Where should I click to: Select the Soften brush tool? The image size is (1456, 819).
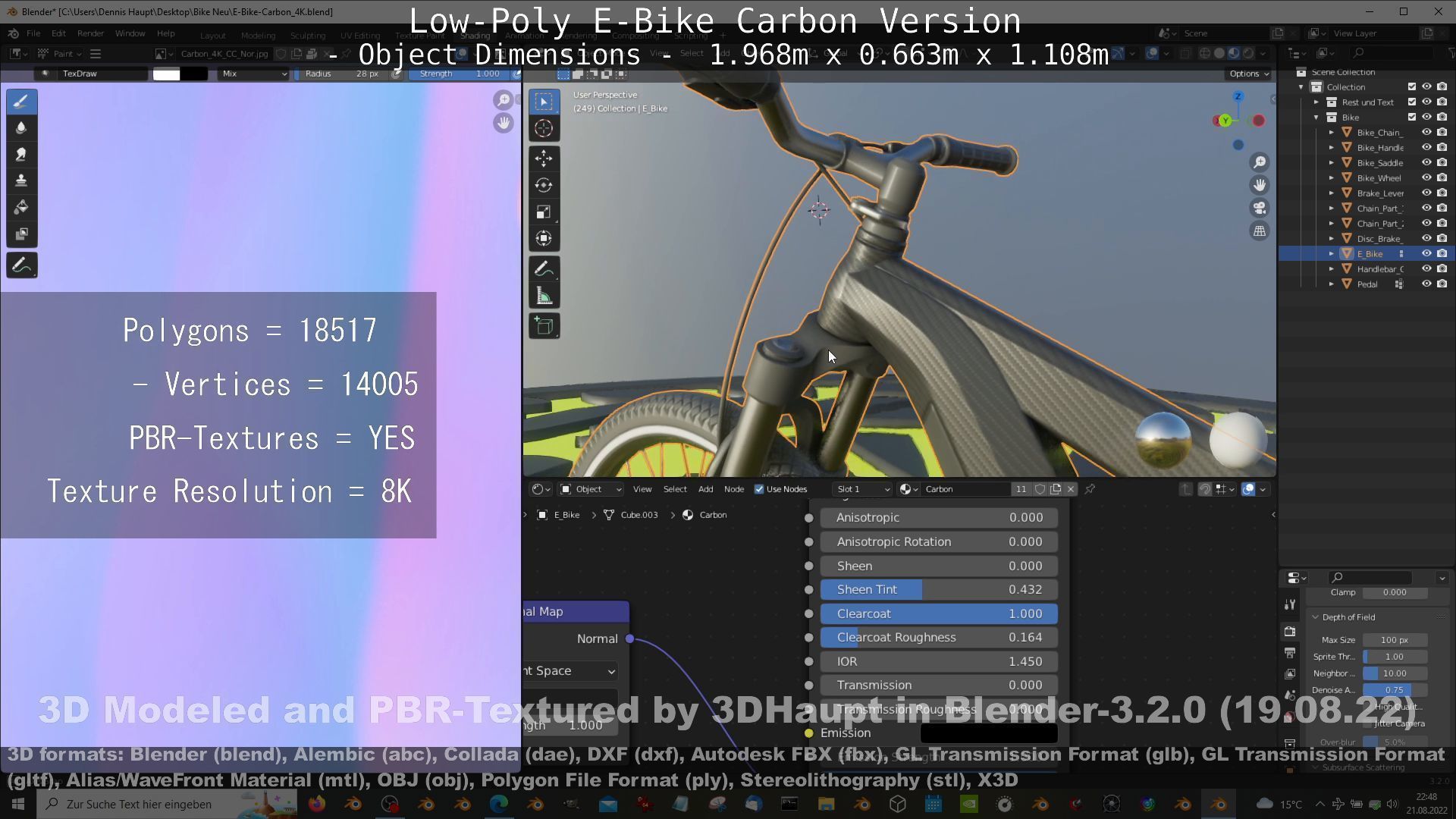coord(21,127)
